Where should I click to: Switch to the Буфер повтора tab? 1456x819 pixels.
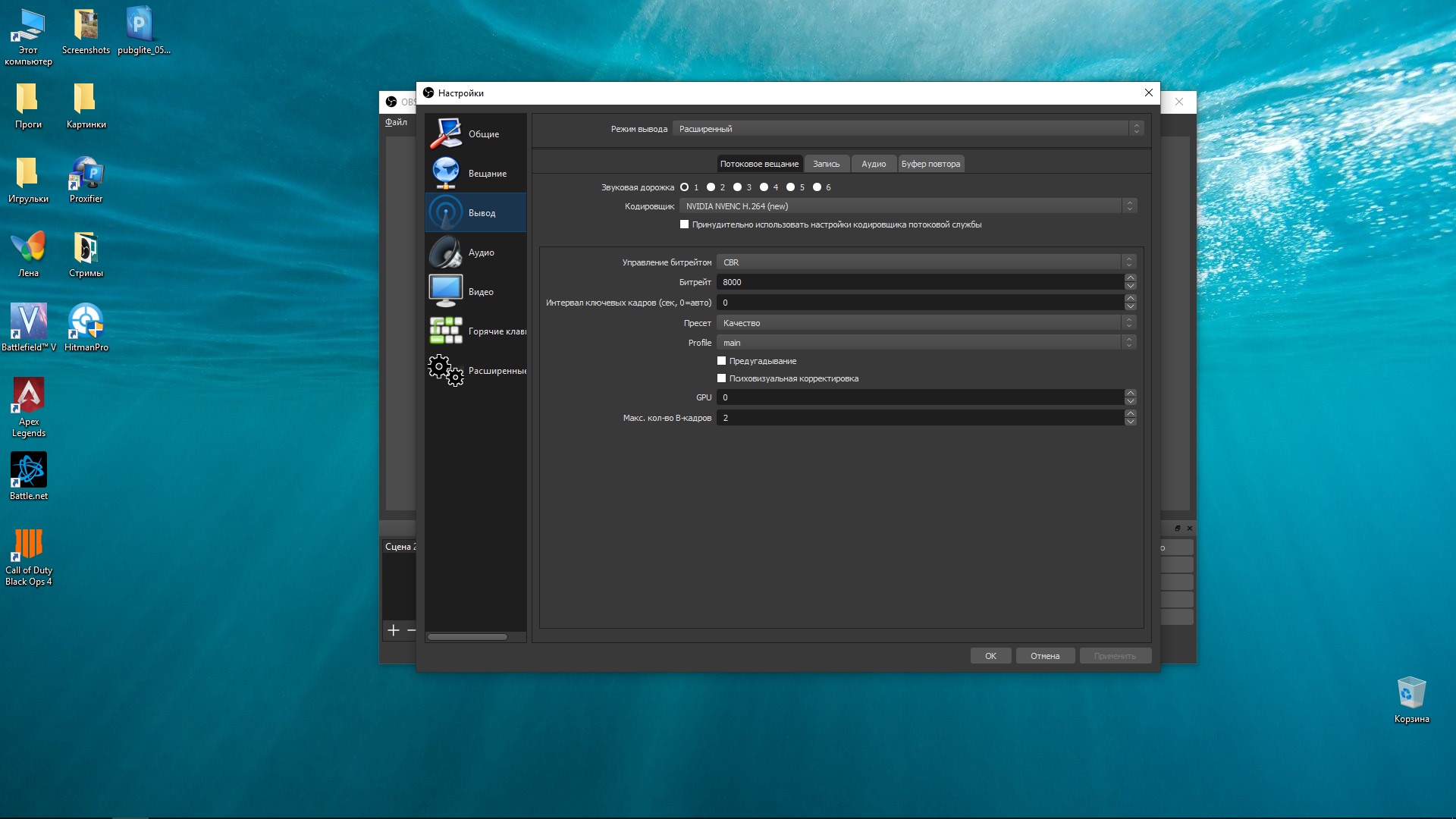point(930,164)
